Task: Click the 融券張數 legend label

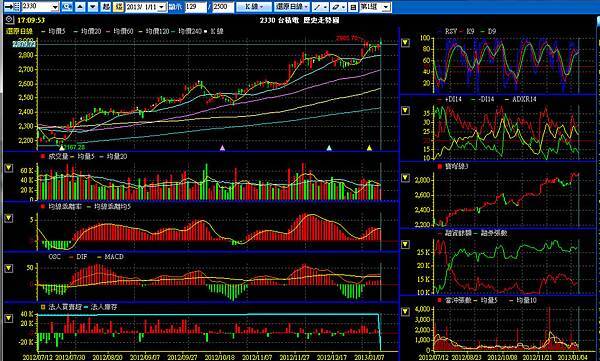Action: pyautogui.click(x=495, y=233)
